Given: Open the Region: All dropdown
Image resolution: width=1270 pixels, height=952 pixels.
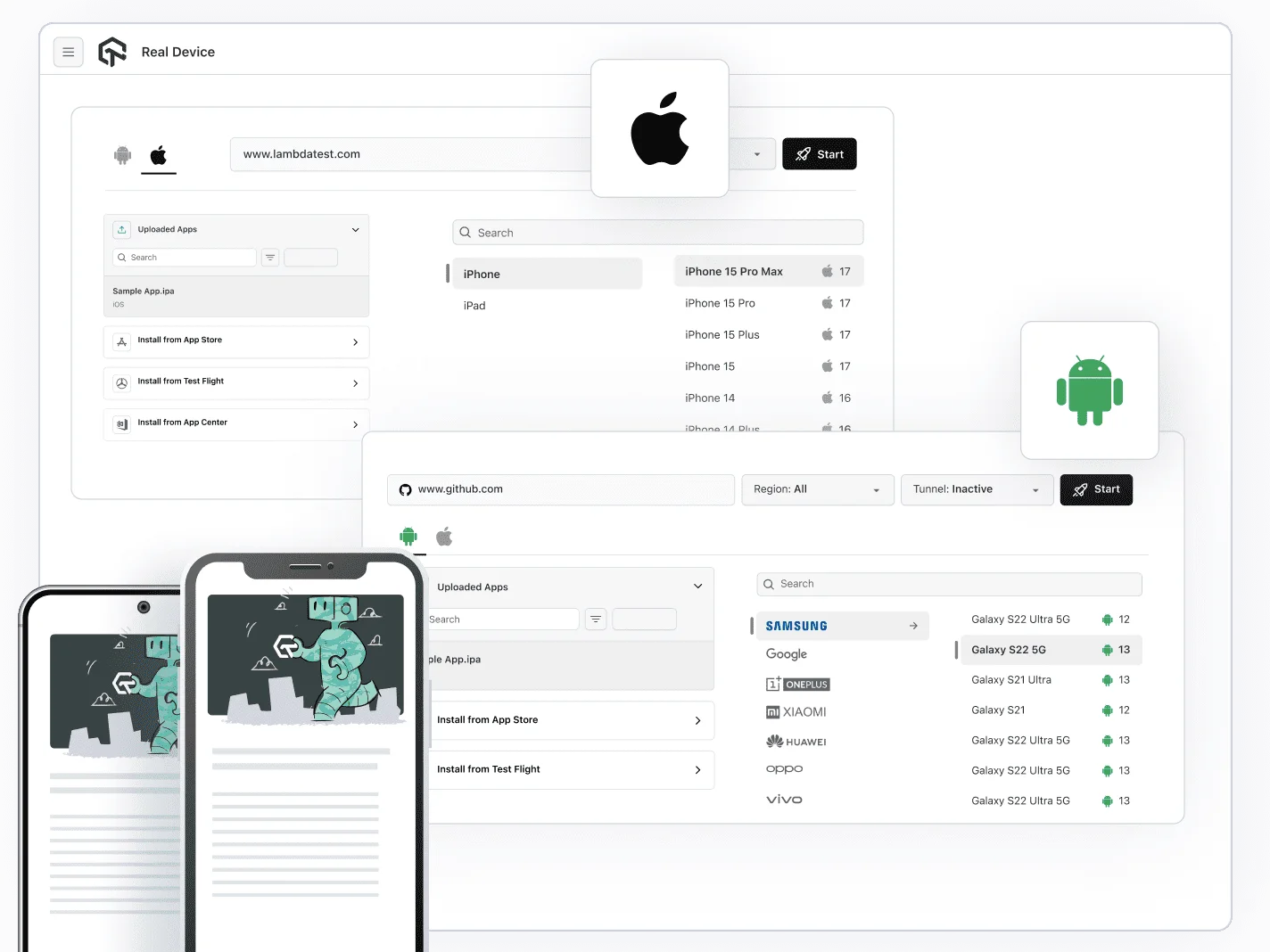Looking at the screenshot, I should 816,489.
